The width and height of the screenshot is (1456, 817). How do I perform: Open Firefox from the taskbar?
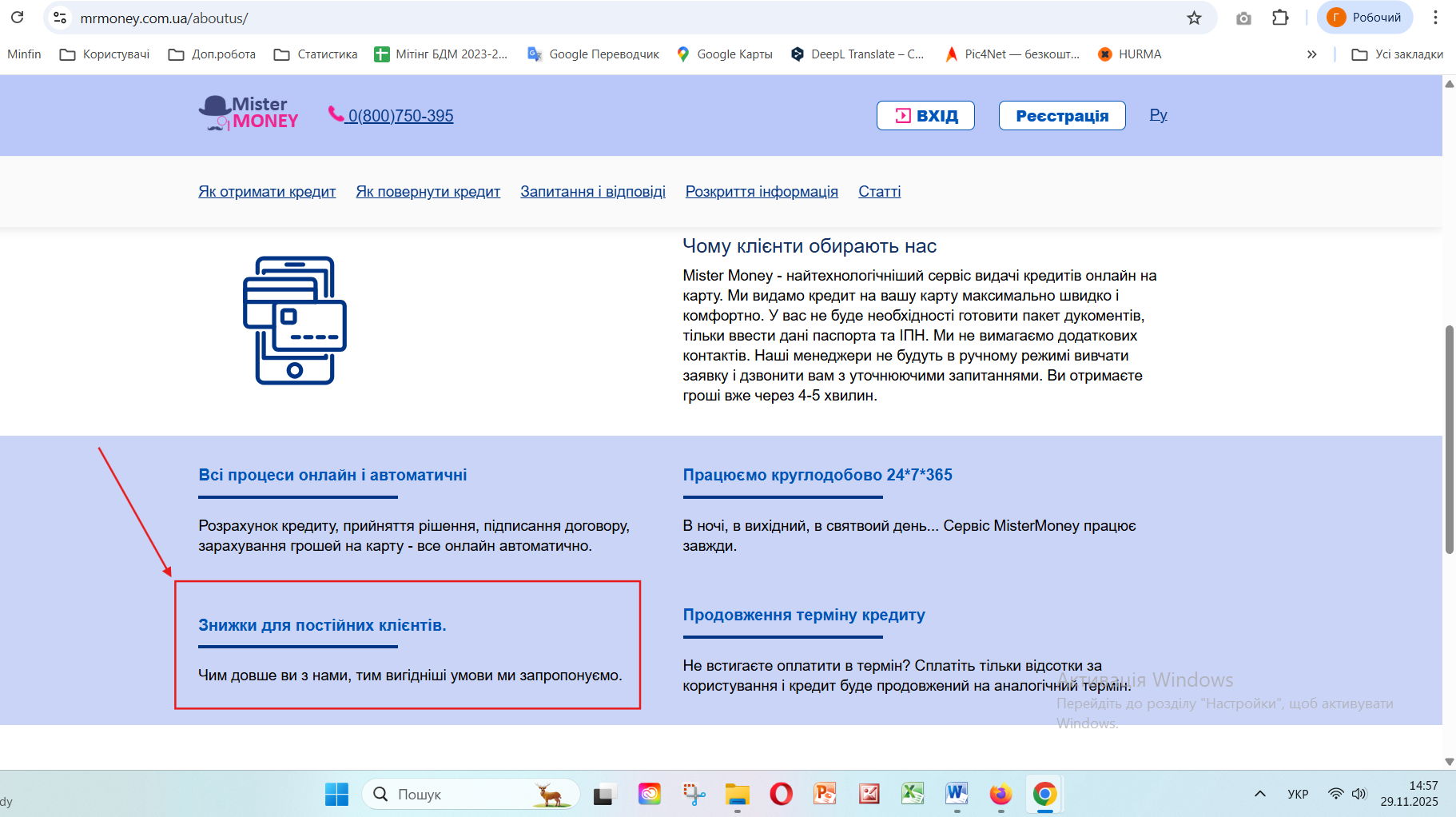click(x=1001, y=794)
